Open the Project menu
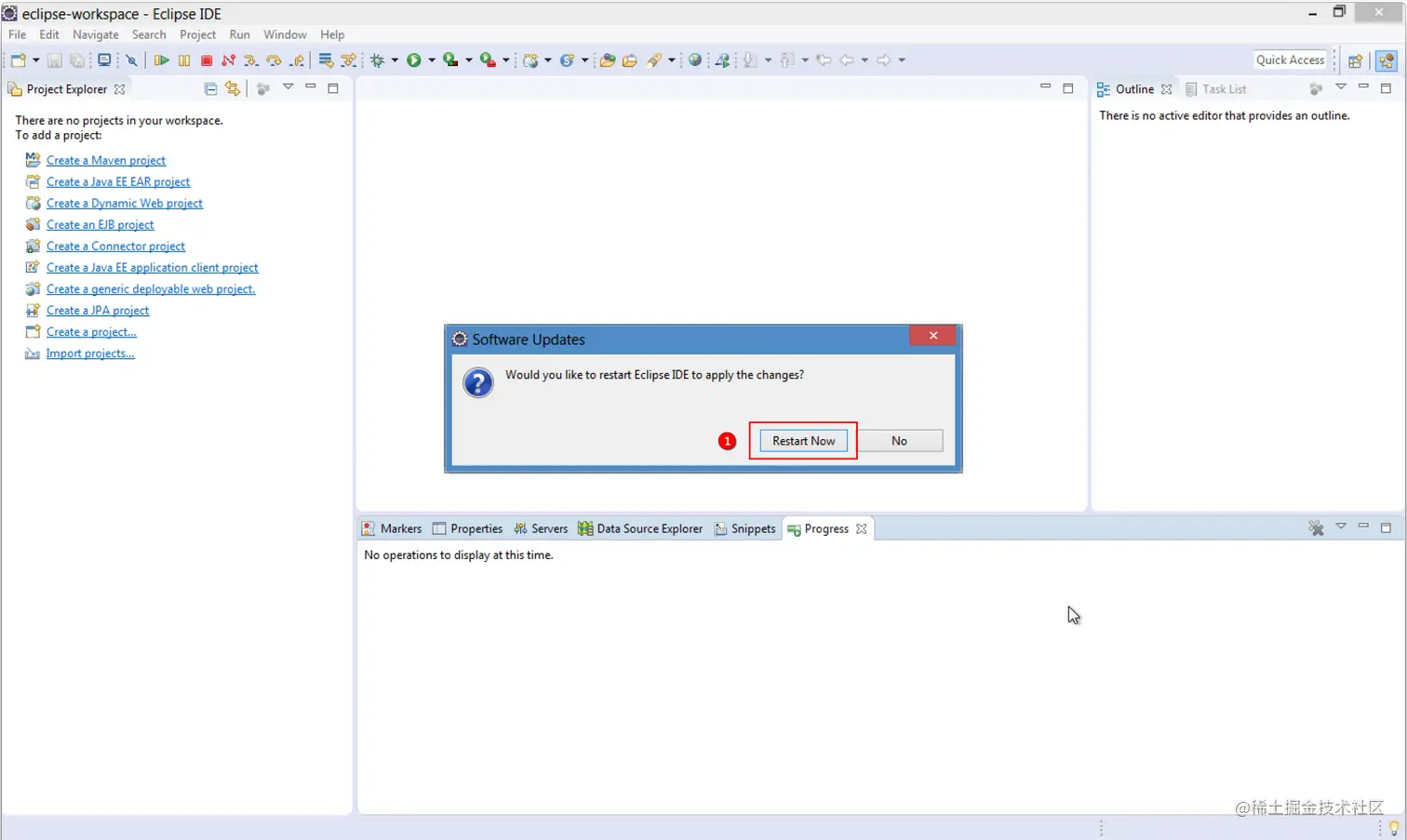The image size is (1407, 840). pos(197,34)
